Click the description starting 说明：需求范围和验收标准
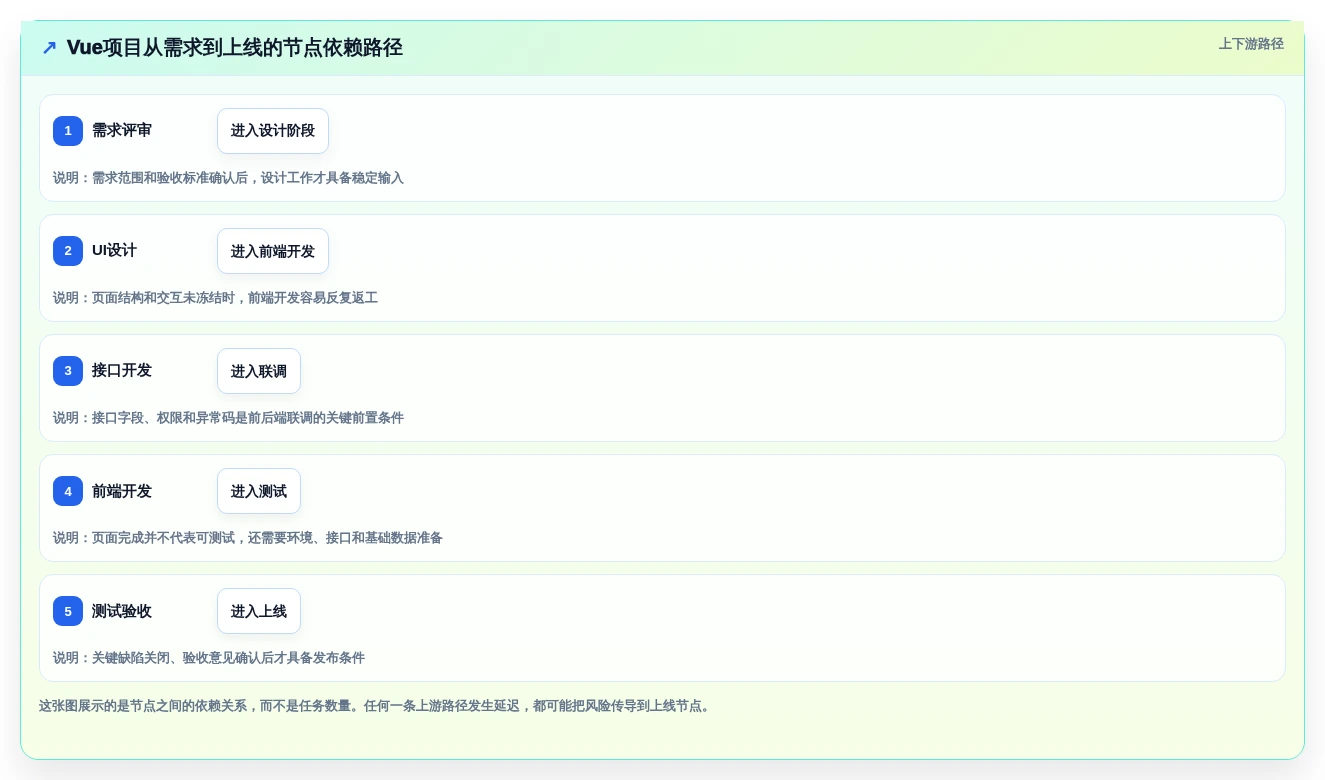This screenshot has height=780, width=1325. 228,178
